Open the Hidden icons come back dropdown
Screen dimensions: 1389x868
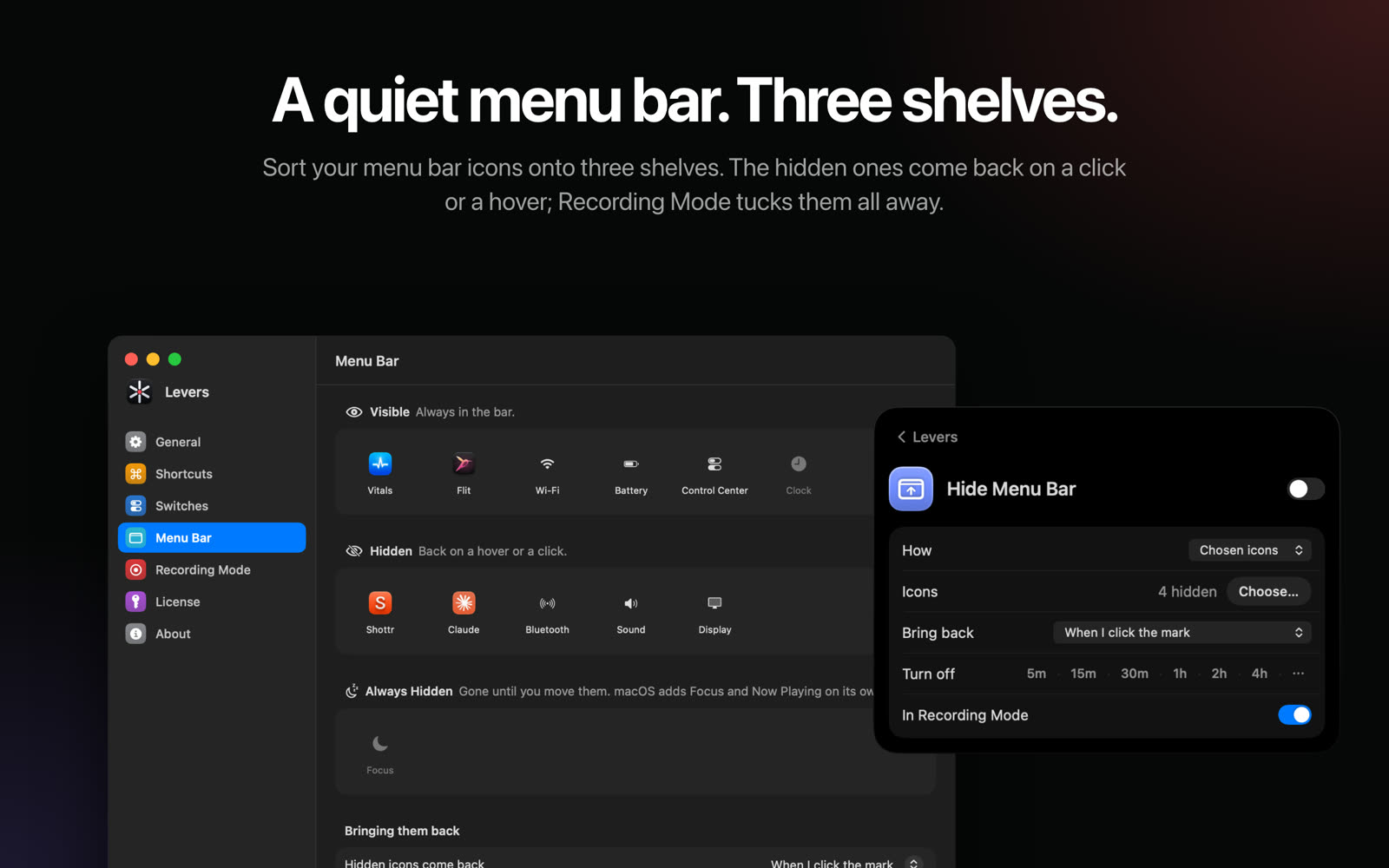click(846, 864)
